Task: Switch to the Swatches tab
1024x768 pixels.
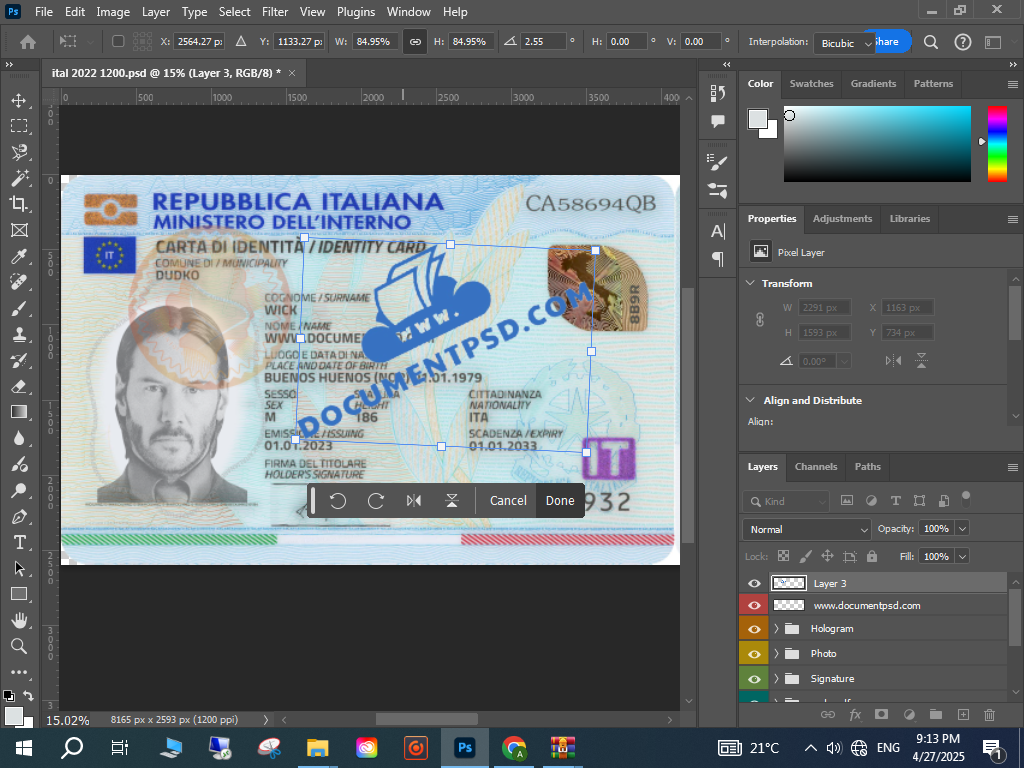Action: coord(811,84)
